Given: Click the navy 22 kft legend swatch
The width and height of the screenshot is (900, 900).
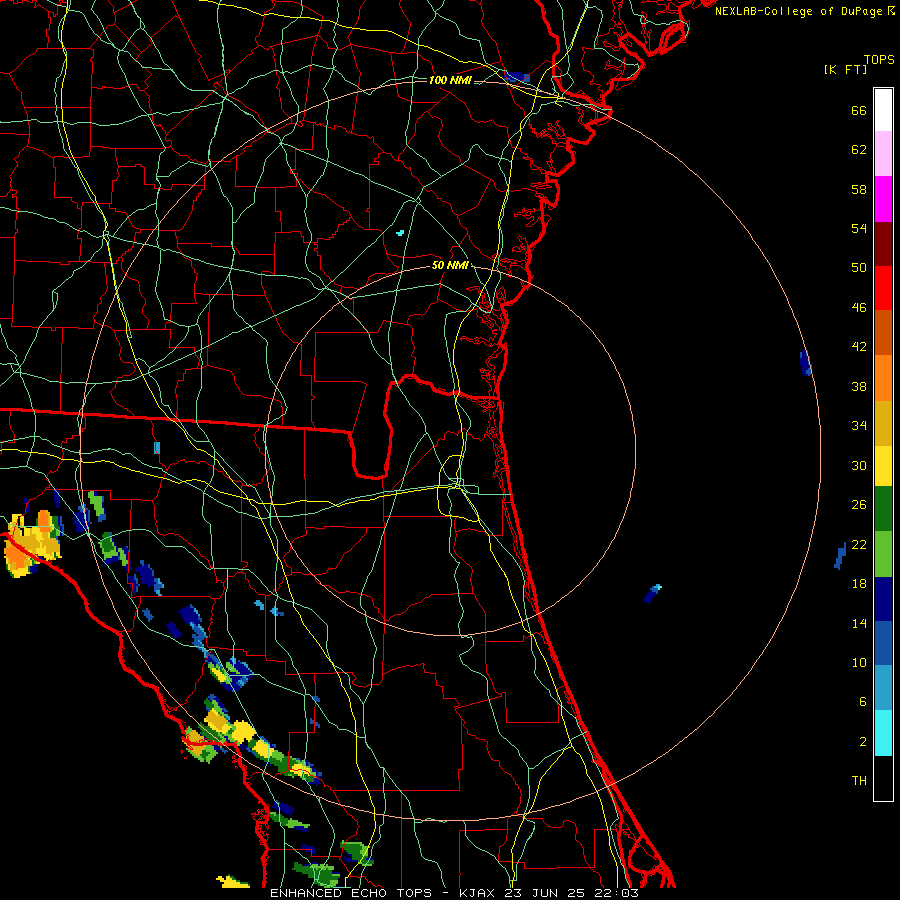Looking at the screenshot, I should pos(883,599).
